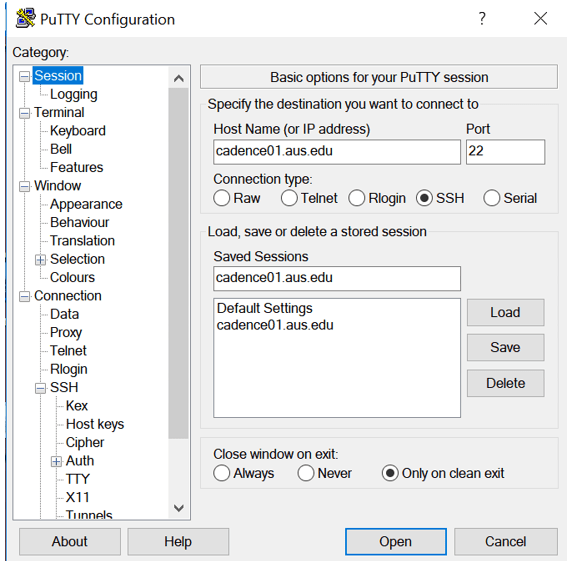
Task: Click the PuTTY icon in title bar
Action: pos(25,18)
